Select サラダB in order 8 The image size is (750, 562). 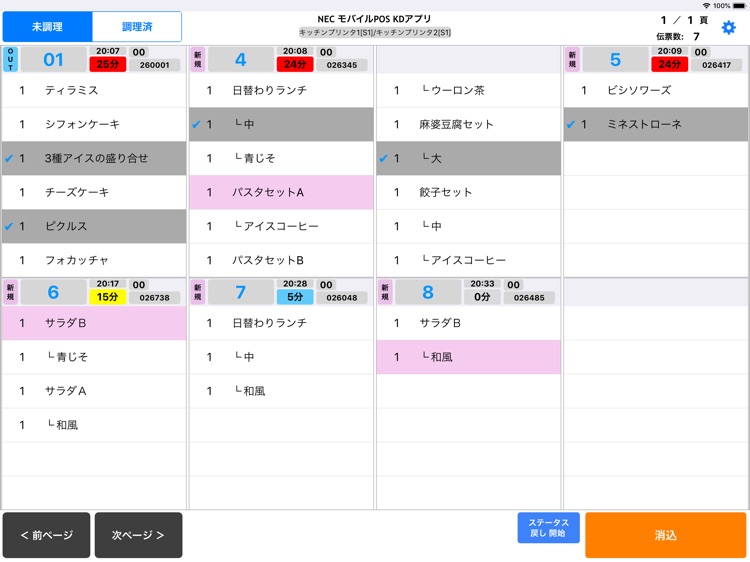point(469,323)
